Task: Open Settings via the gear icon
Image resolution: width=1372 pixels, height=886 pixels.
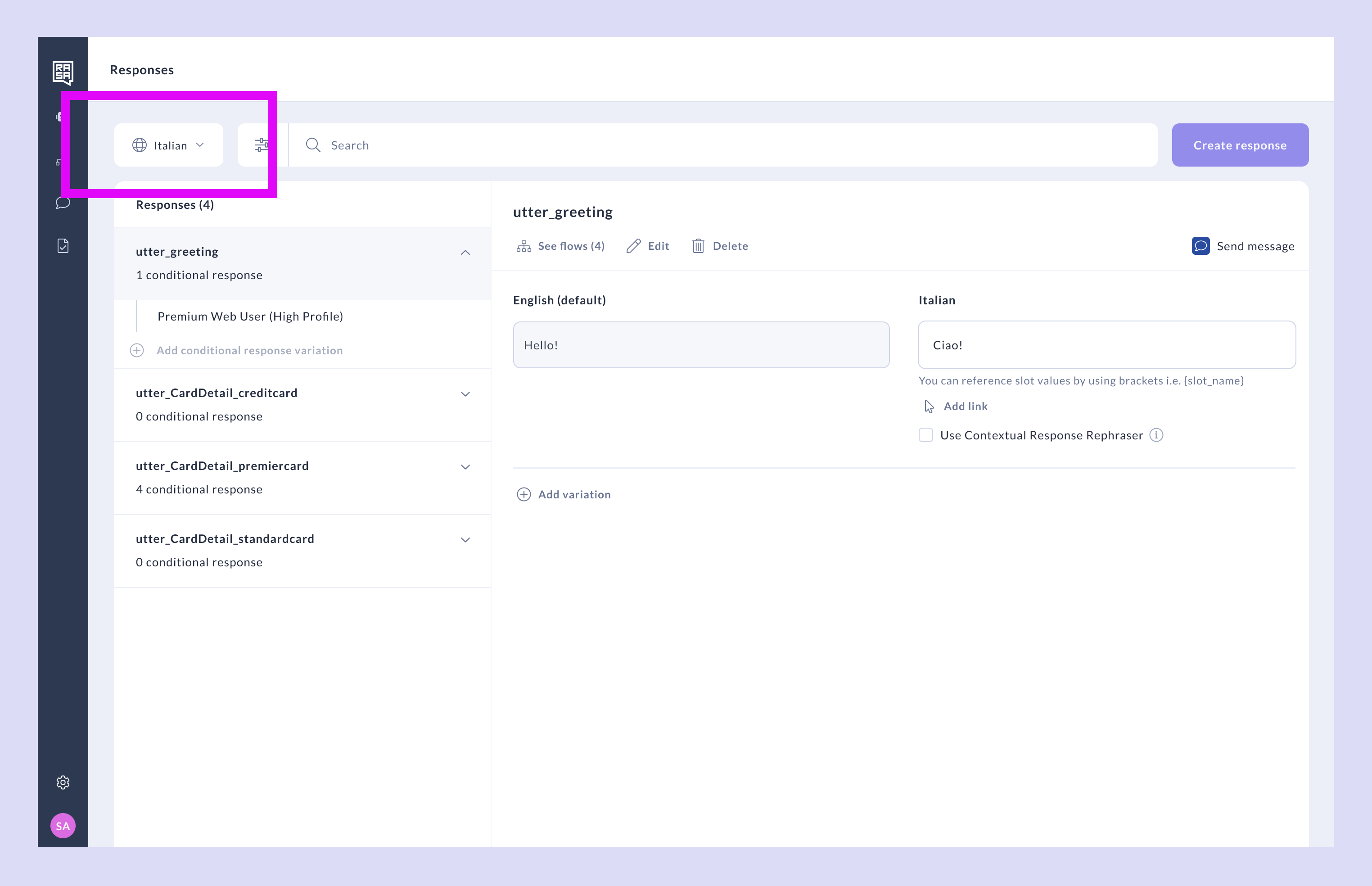Action: coord(63,782)
